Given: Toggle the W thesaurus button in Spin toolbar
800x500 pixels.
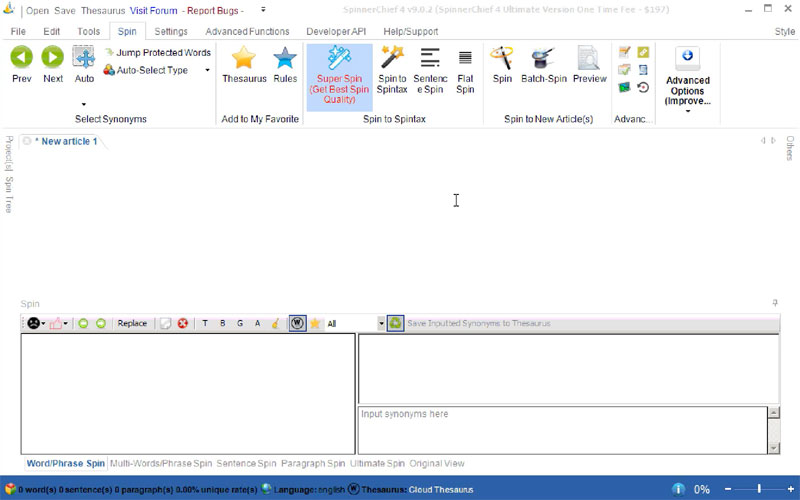Looking at the screenshot, I should (297, 323).
